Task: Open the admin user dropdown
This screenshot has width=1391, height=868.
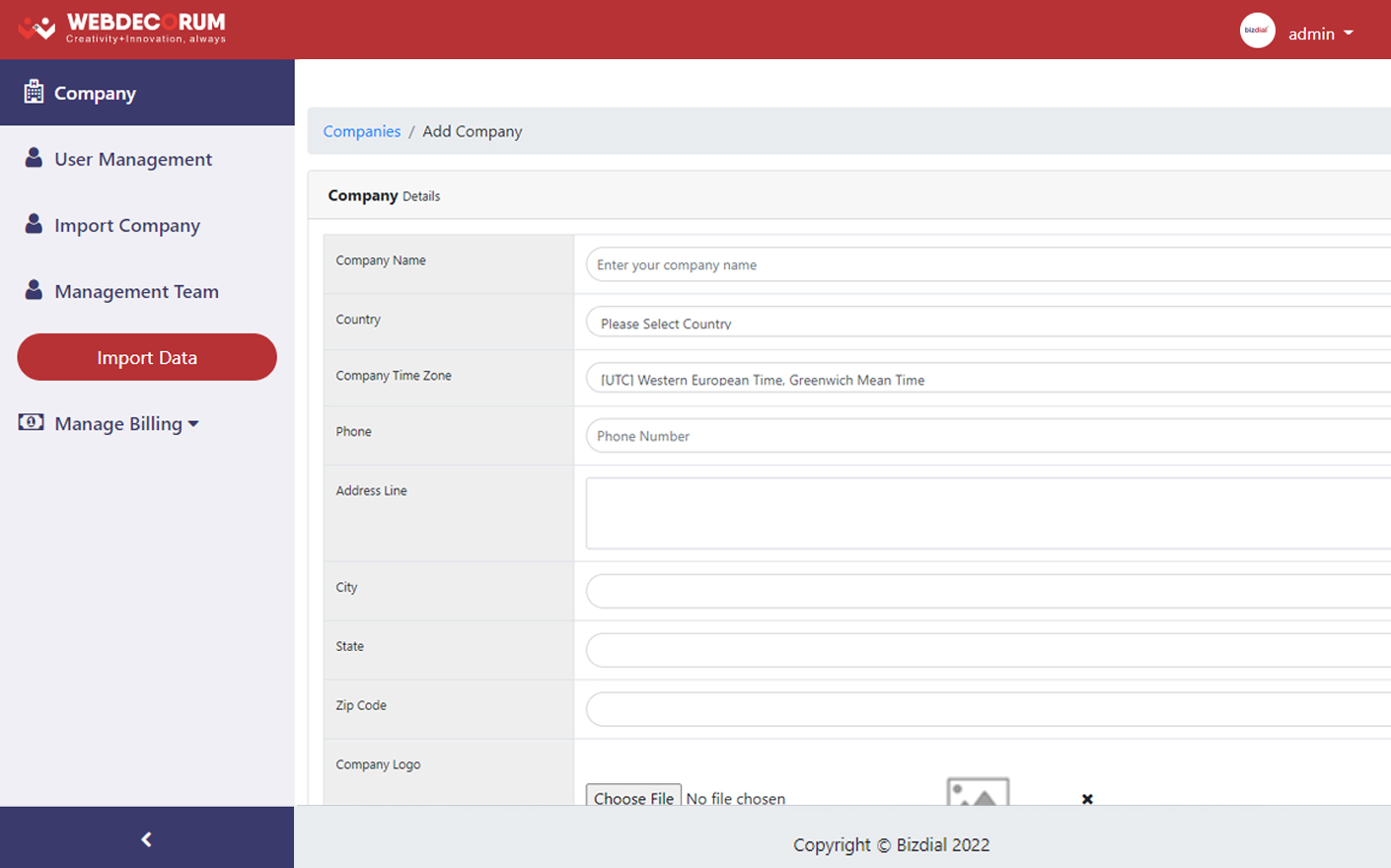Action: point(1321,34)
